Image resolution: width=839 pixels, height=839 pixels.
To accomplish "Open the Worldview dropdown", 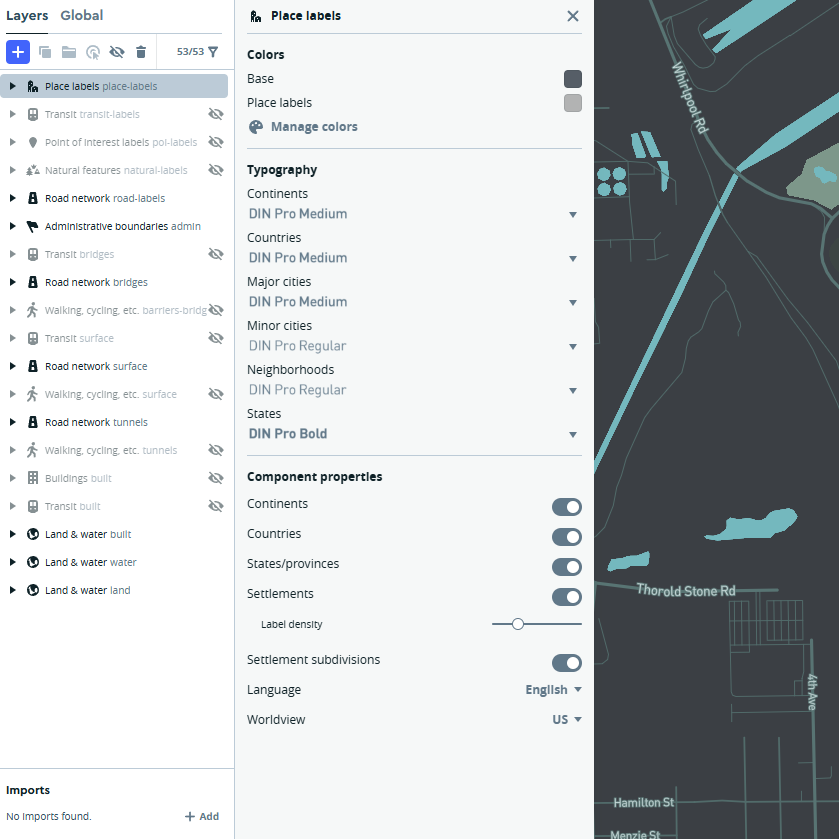I will tap(566, 719).
